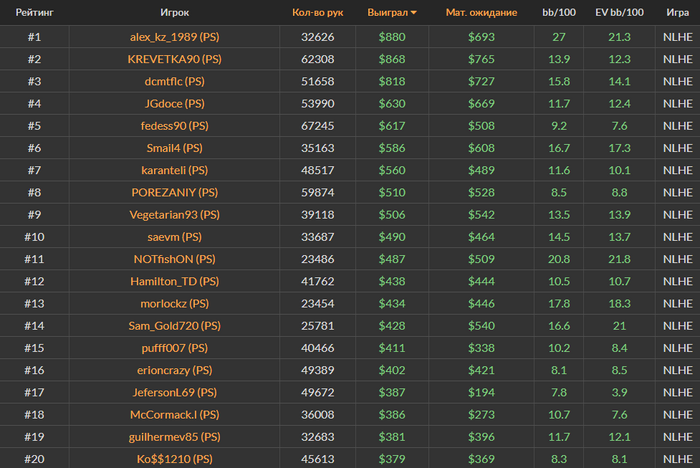Select Smail4 (PS) player name
700x468 pixels.
click(175, 148)
